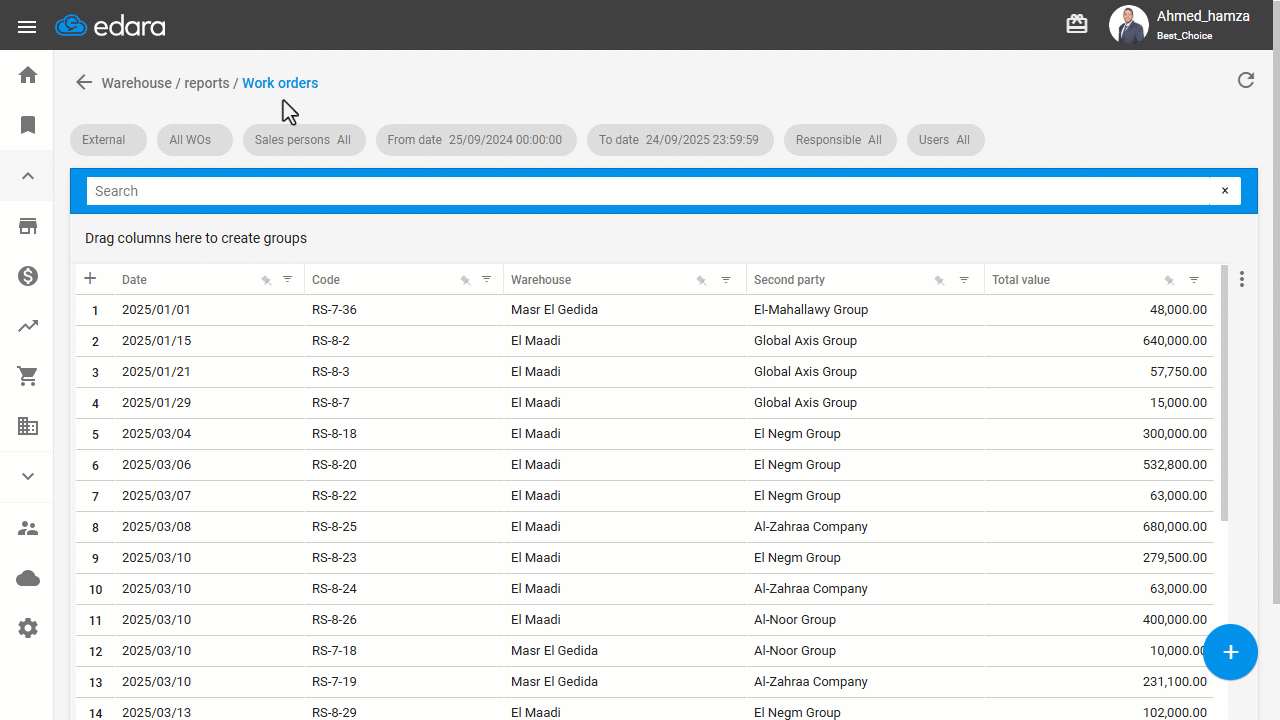Screen dimensions: 1280x720
Task: Expand sidebar section with down chevron
Action: 28,476
